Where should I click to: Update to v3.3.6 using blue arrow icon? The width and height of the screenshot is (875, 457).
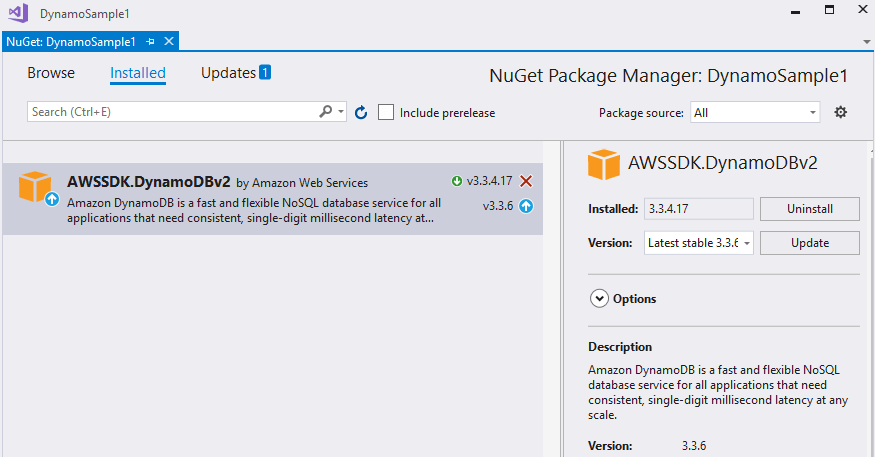(526, 206)
